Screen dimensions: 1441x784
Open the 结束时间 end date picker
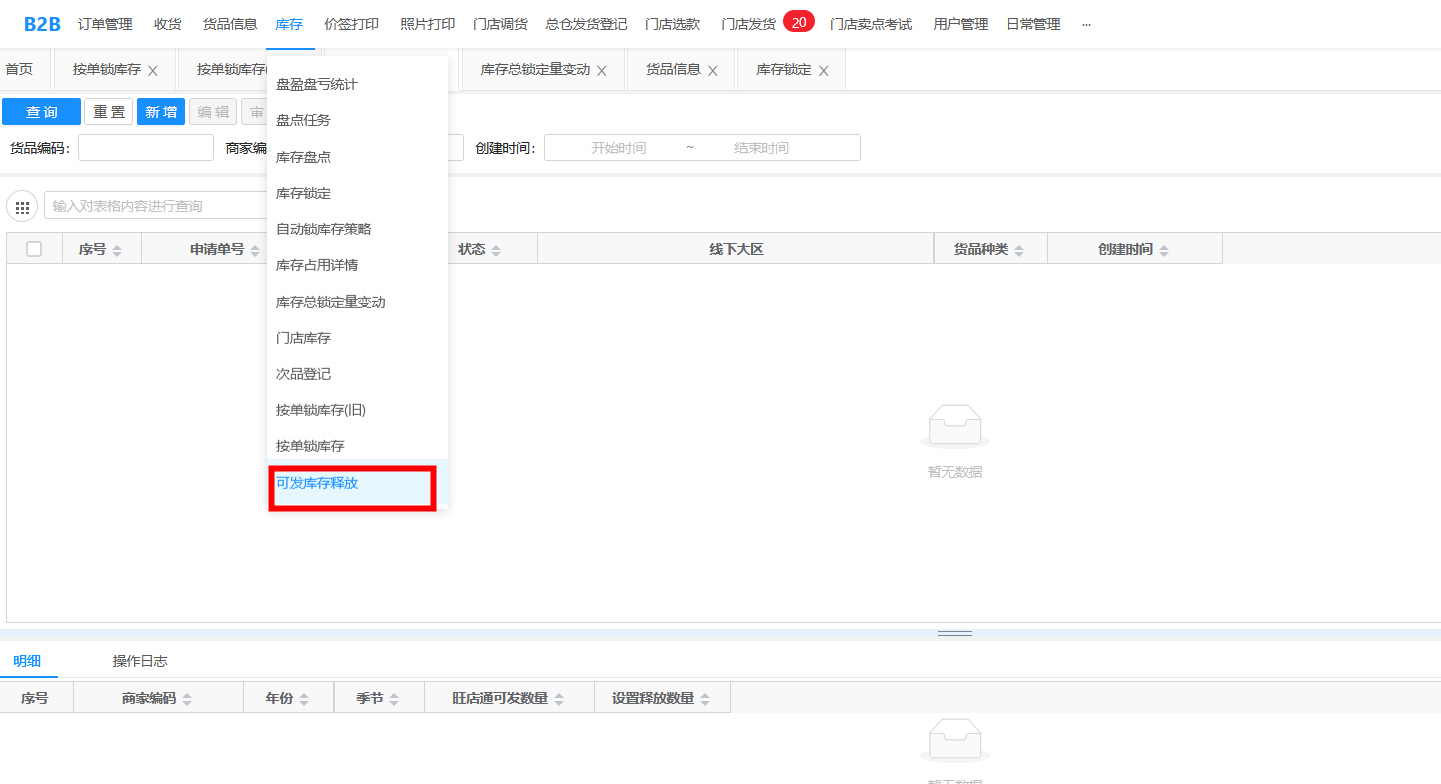(x=761, y=148)
